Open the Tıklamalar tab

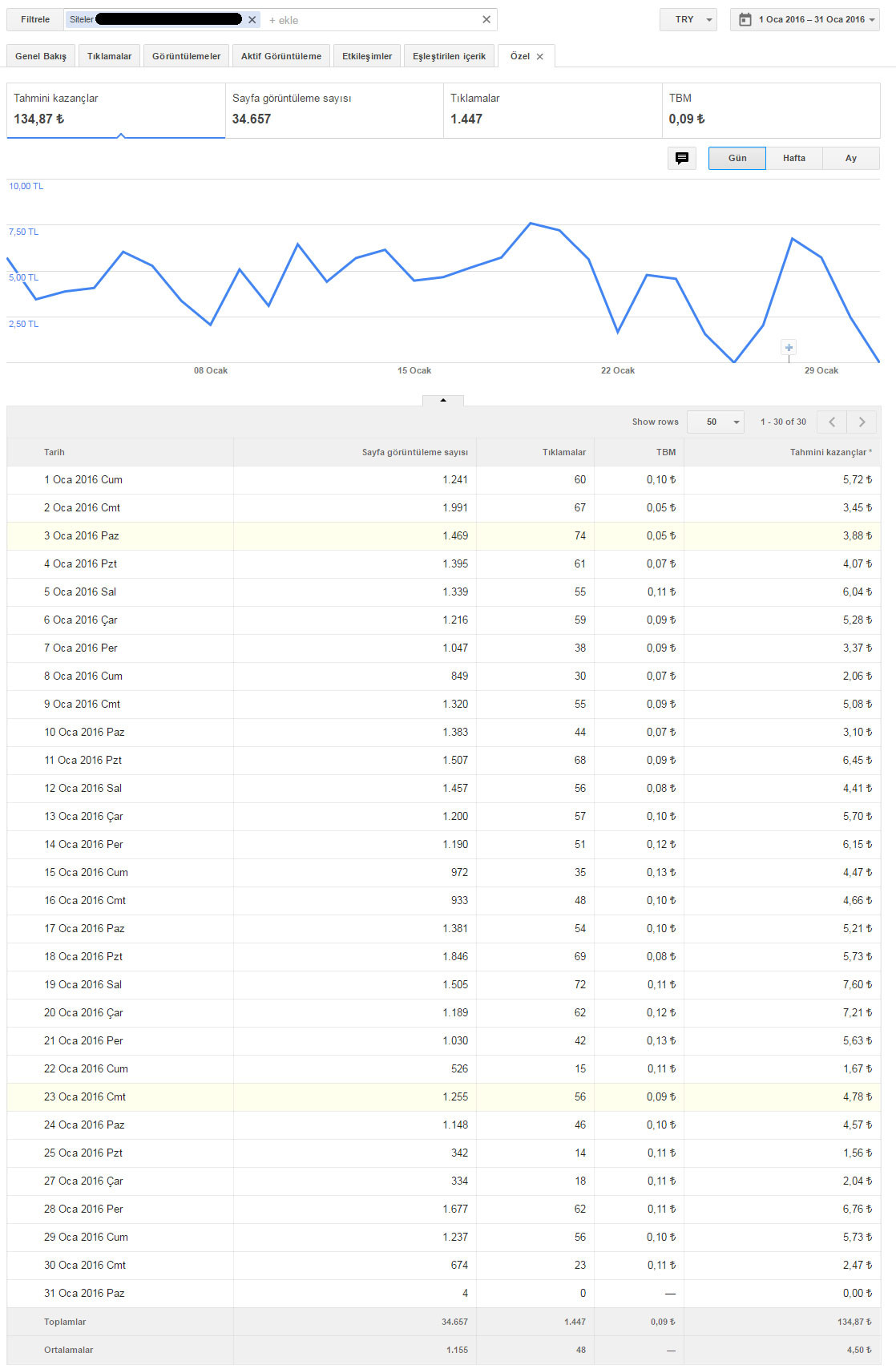point(110,56)
